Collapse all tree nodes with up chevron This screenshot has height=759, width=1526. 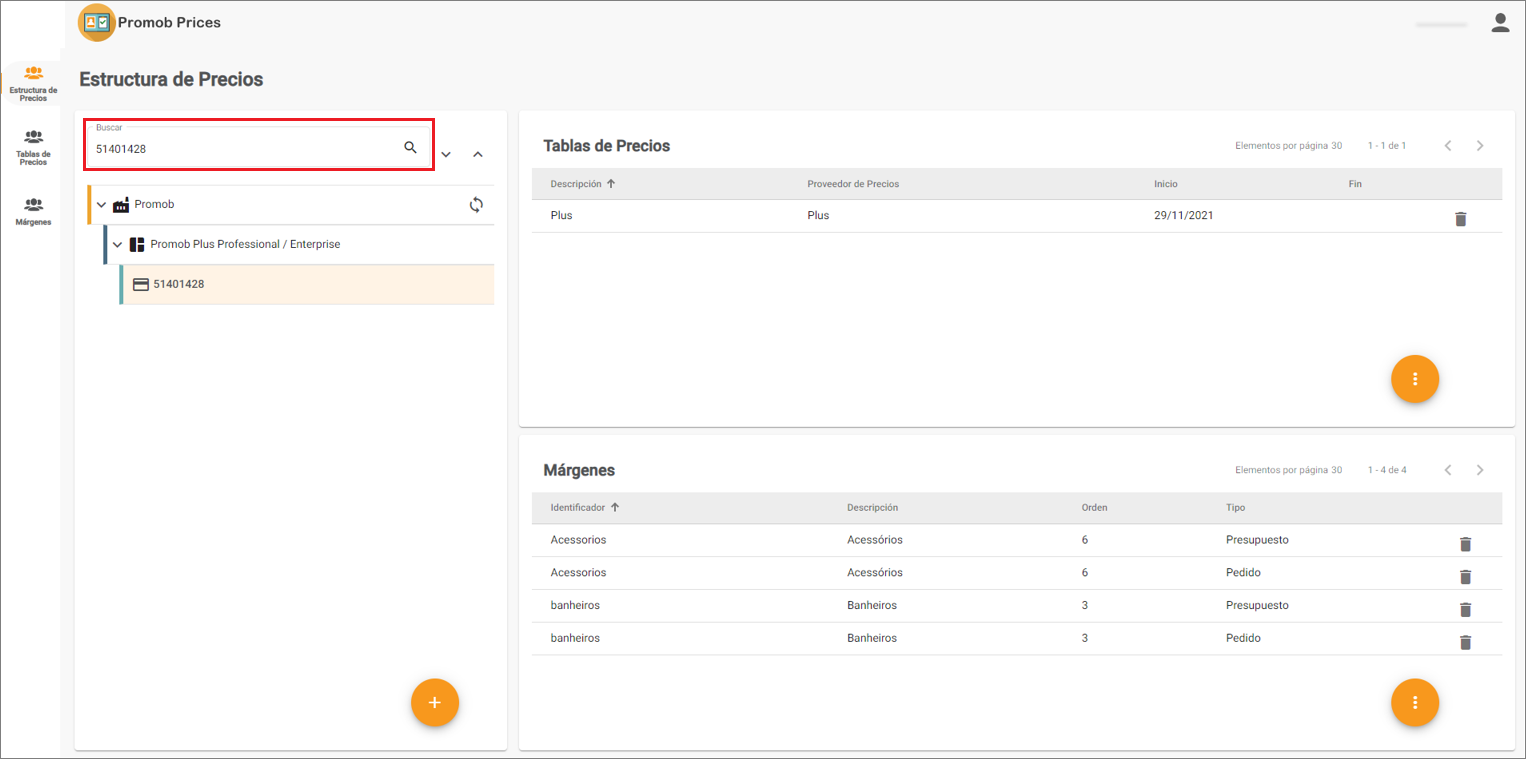click(x=478, y=154)
